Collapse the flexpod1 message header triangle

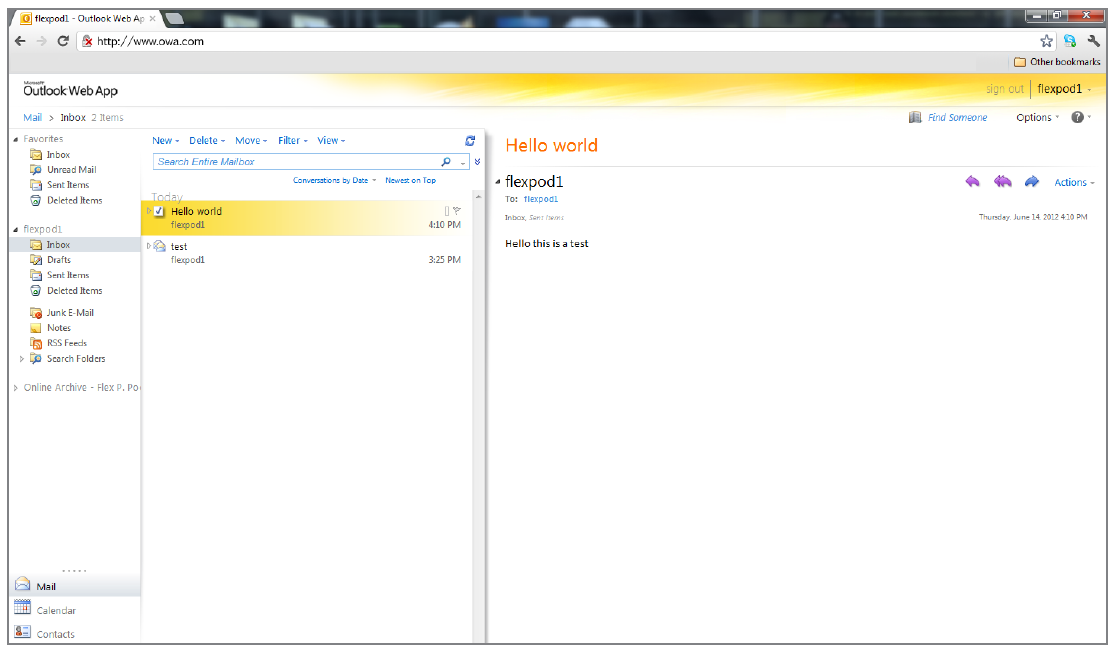coord(498,182)
